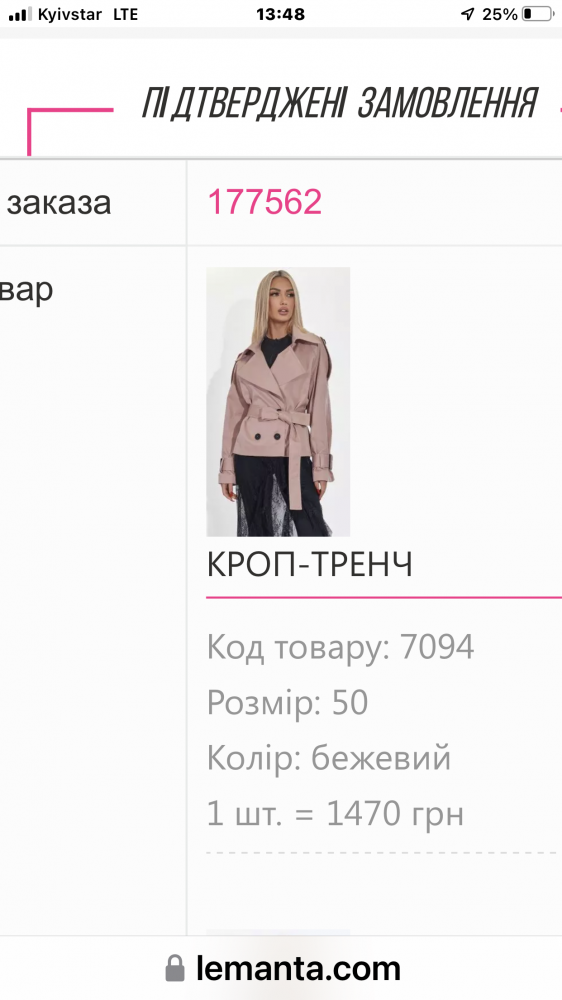Screen dimensions: 562x1000
Task: Tap the crop-trench product thumbnail image
Action: click(278, 402)
